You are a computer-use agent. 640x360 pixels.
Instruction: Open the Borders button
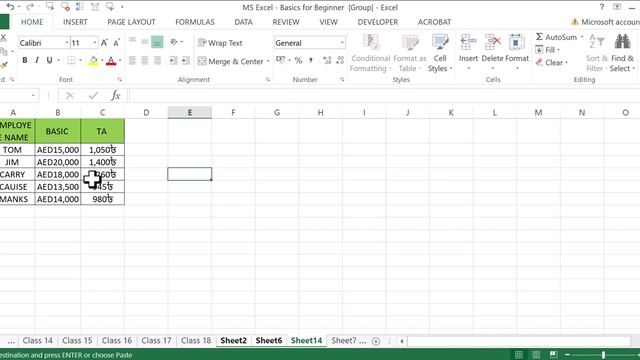tap(71, 60)
